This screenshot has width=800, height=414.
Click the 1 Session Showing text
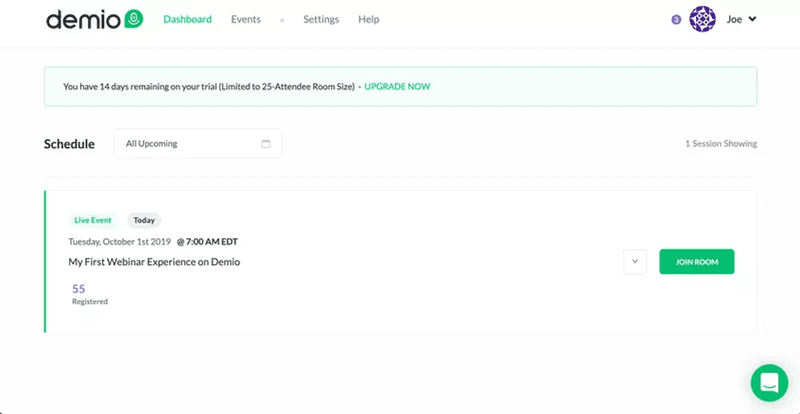click(x=720, y=144)
